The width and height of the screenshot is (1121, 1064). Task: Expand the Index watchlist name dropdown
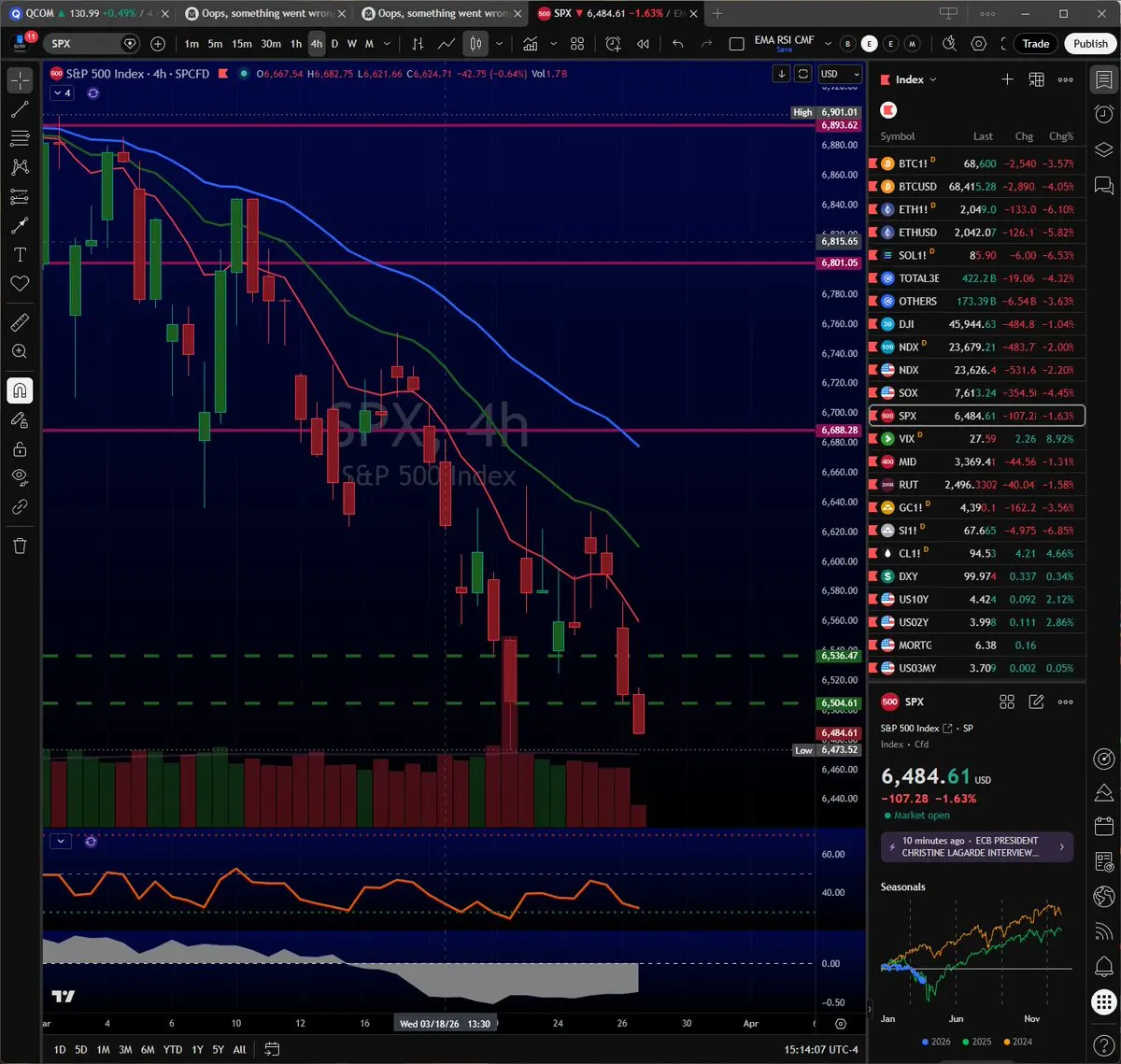pos(915,80)
